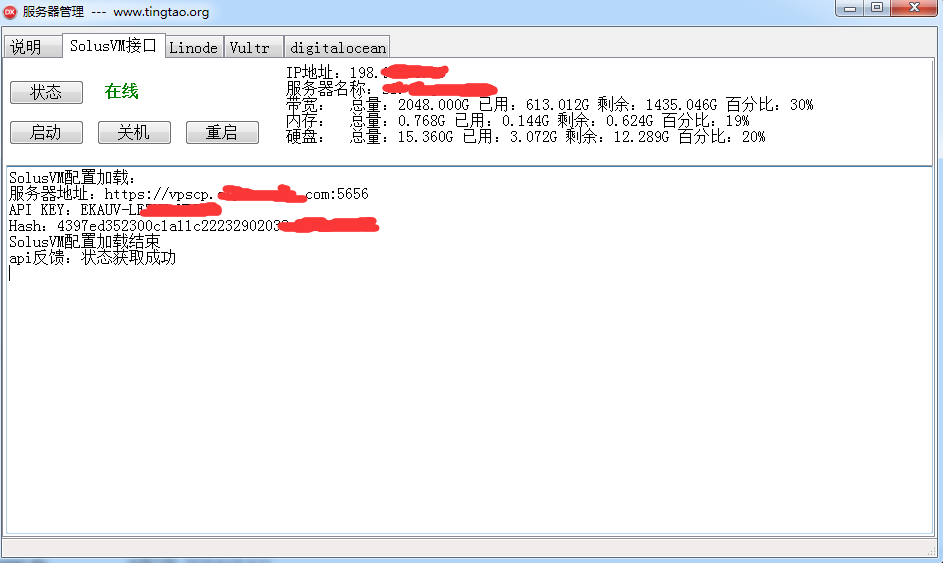Switch to the Vultr tab
Screen dimensions: 943x563
(x=253, y=47)
